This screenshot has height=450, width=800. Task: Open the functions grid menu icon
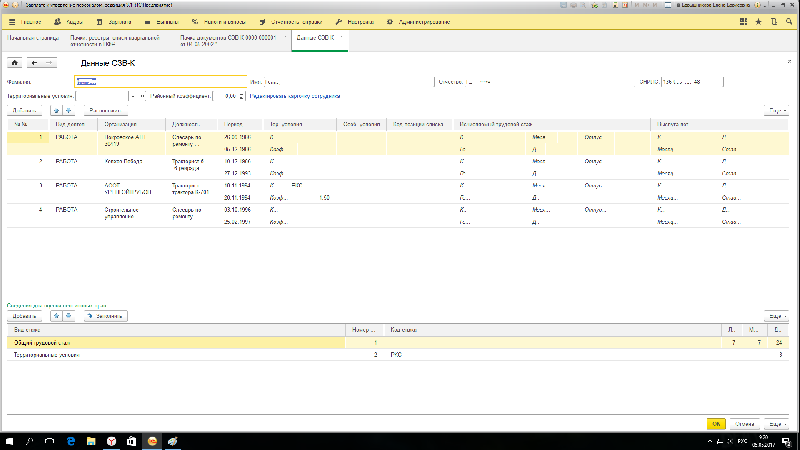coord(743,21)
